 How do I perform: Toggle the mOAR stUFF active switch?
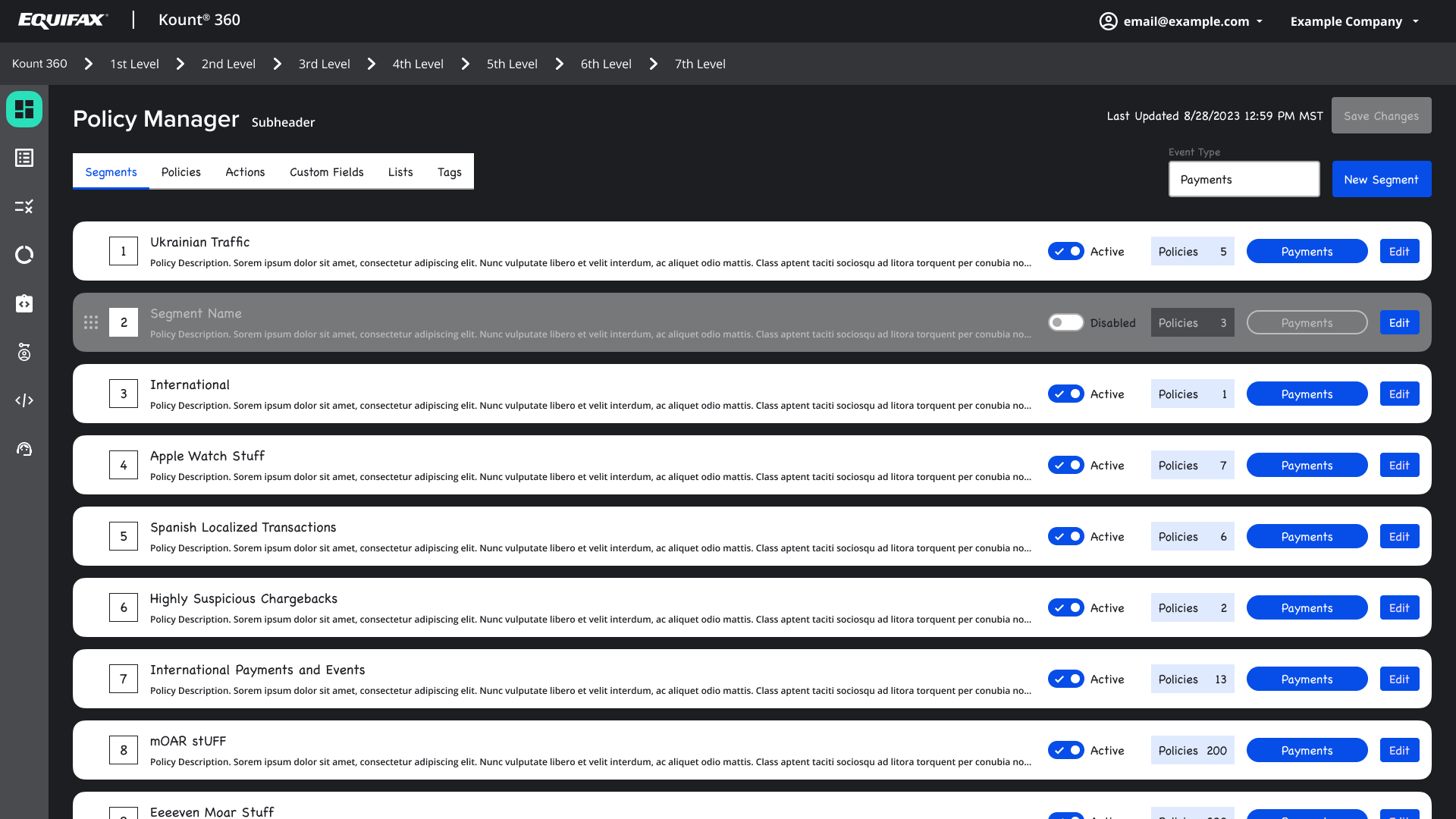pyautogui.click(x=1066, y=750)
